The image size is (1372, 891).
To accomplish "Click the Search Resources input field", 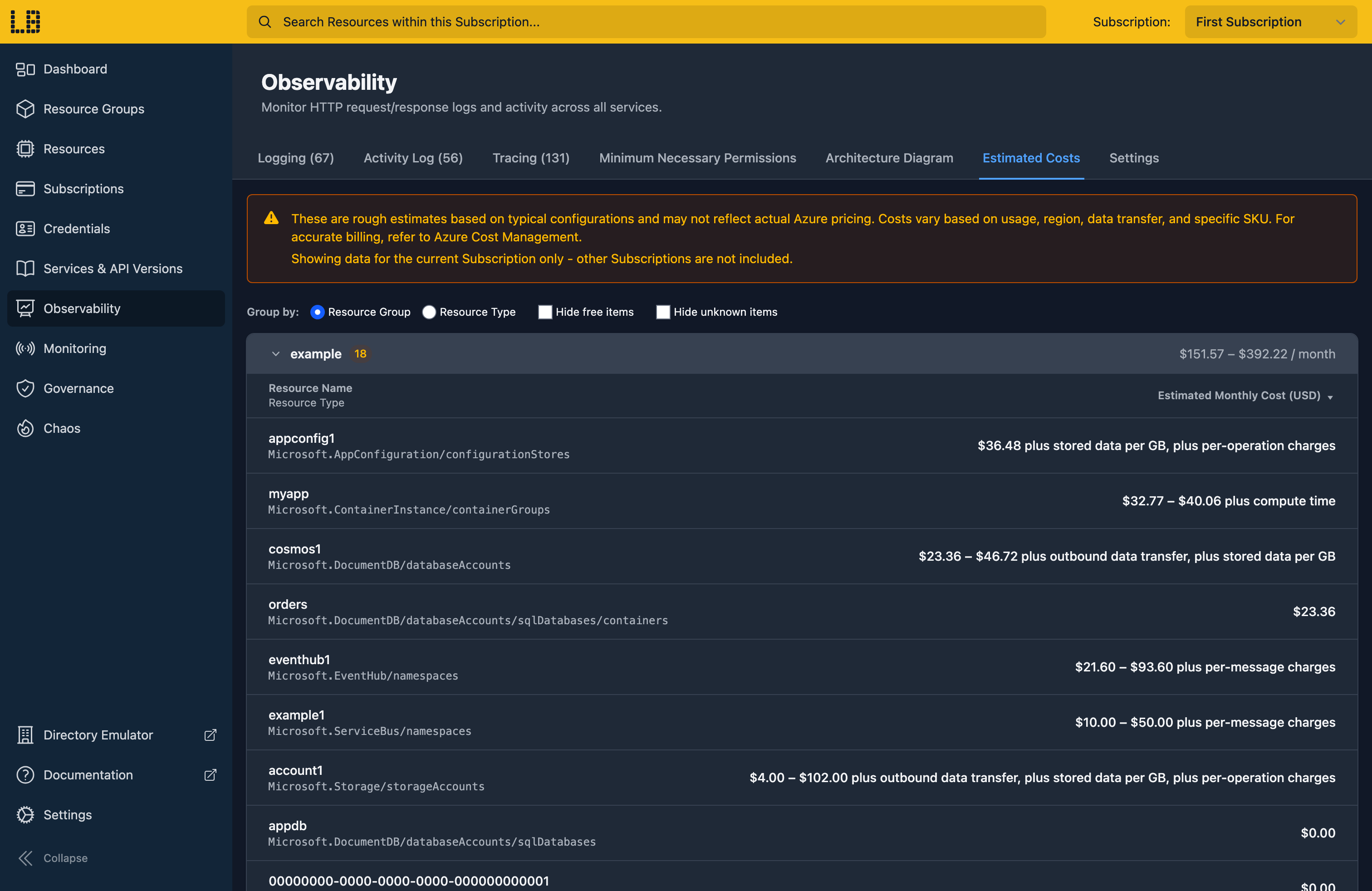I will (x=646, y=22).
